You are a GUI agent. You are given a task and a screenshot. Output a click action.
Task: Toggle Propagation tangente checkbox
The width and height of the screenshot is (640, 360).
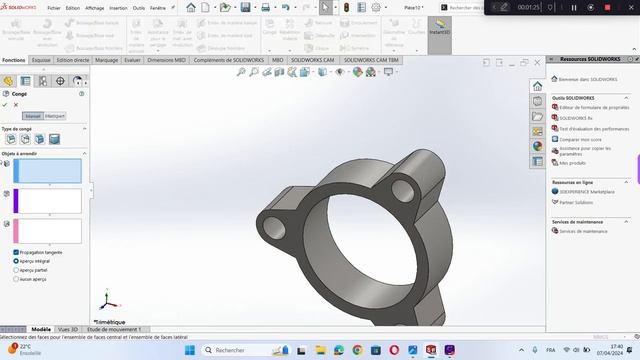click(x=16, y=252)
